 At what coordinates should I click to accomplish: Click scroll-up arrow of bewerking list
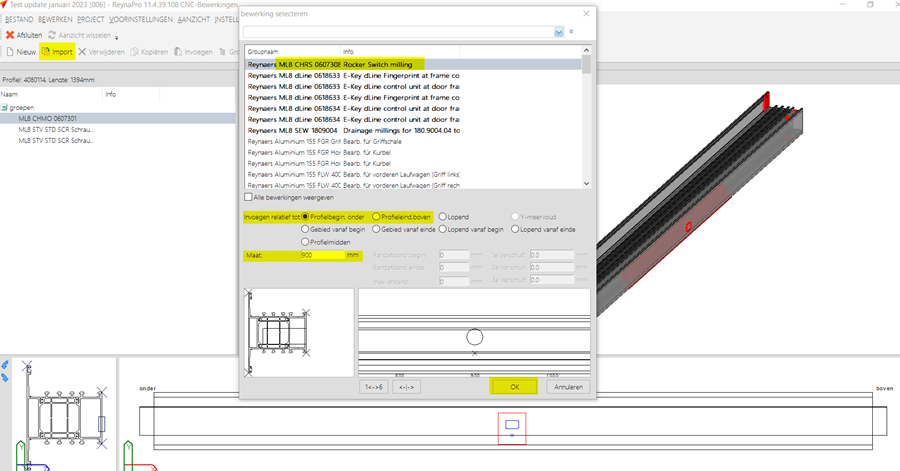(x=586, y=50)
